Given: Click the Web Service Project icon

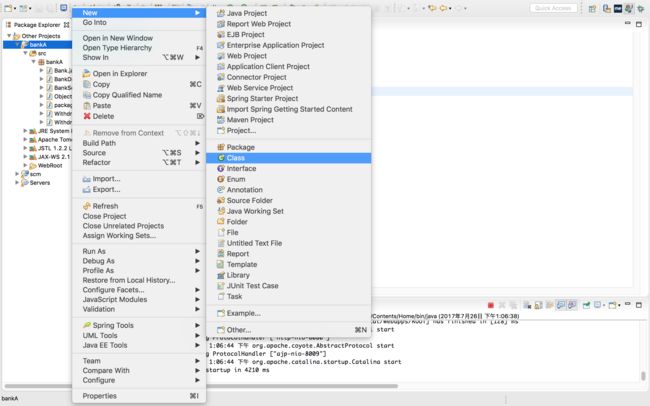Looking at the screenshot, I should 221,88.
